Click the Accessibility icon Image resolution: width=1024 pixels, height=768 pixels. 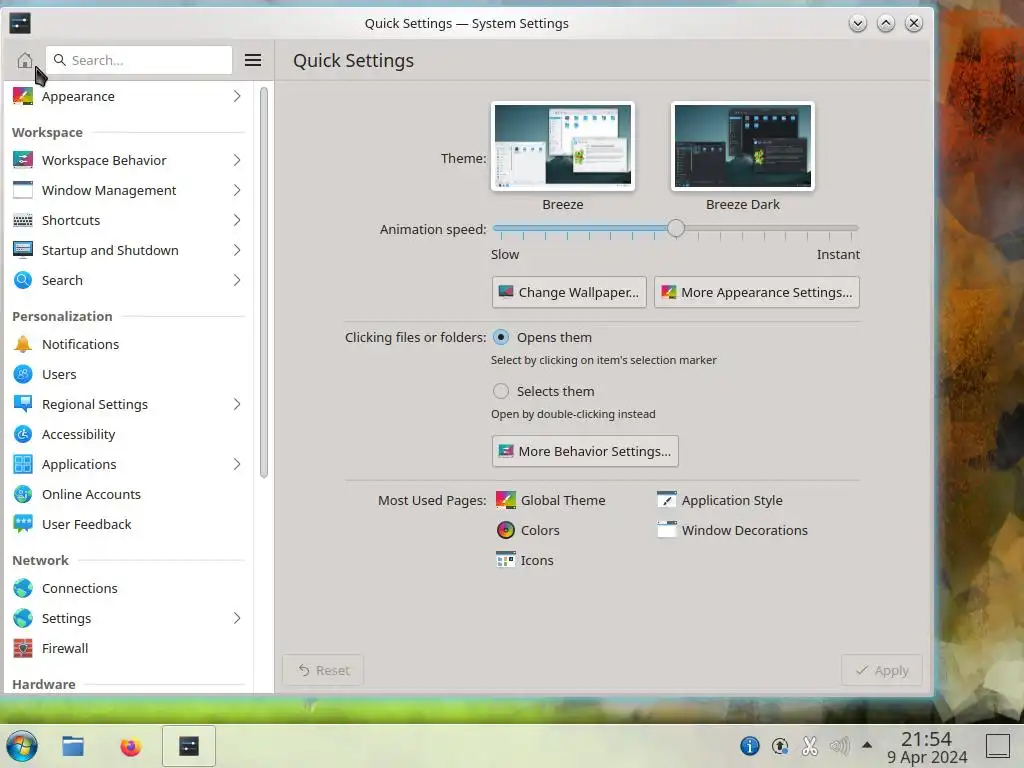click(23, 434)
